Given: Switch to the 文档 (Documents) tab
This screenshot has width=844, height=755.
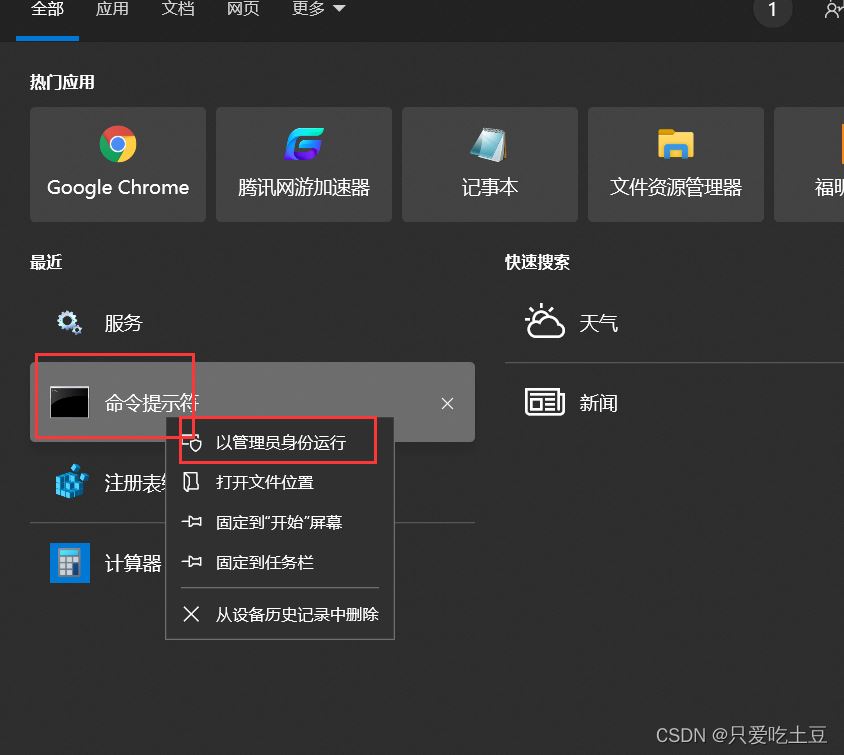Looking at the screenshot, I should [x=178, y=9].
